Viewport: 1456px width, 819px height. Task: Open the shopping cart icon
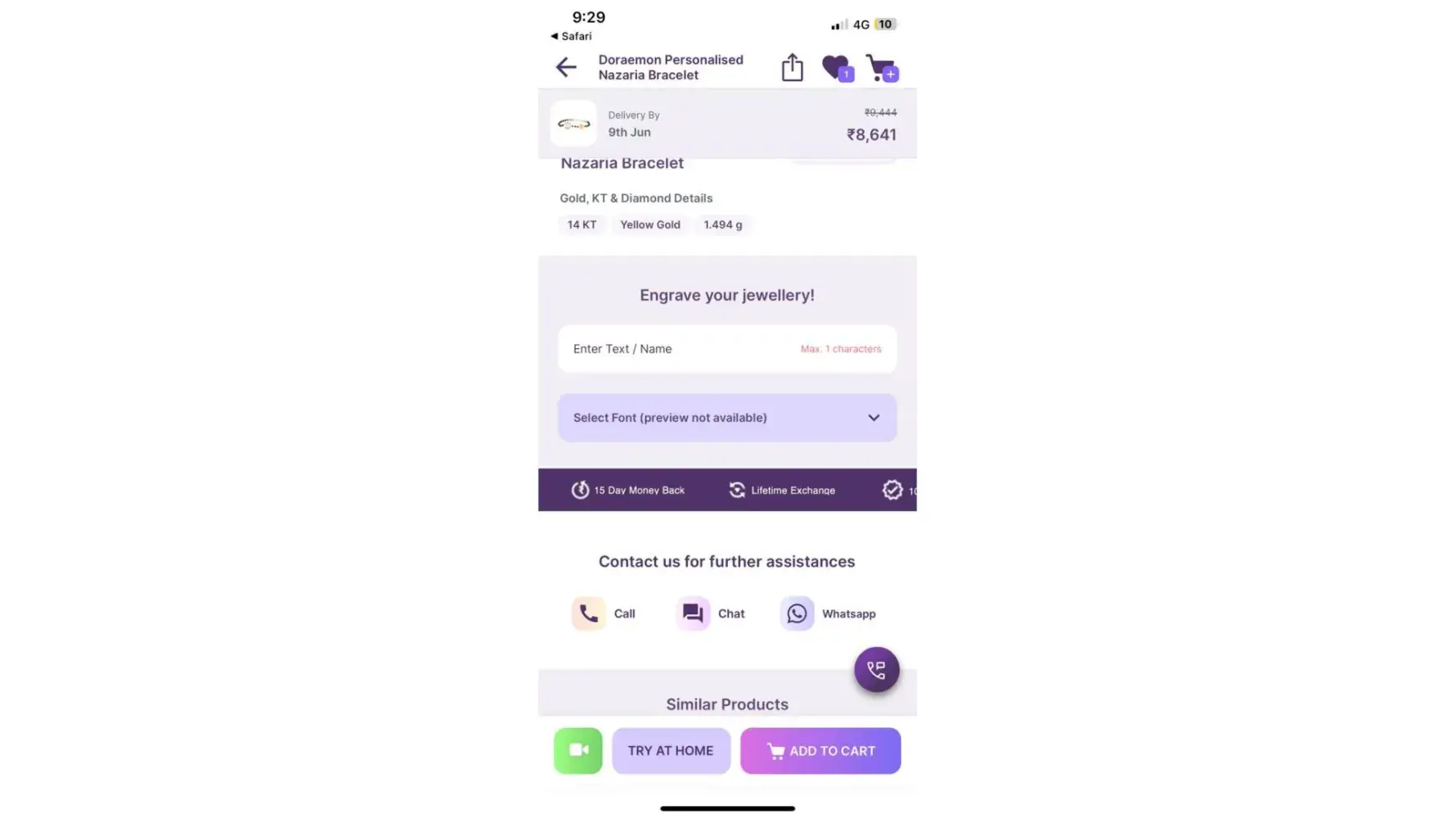[882, 68]
